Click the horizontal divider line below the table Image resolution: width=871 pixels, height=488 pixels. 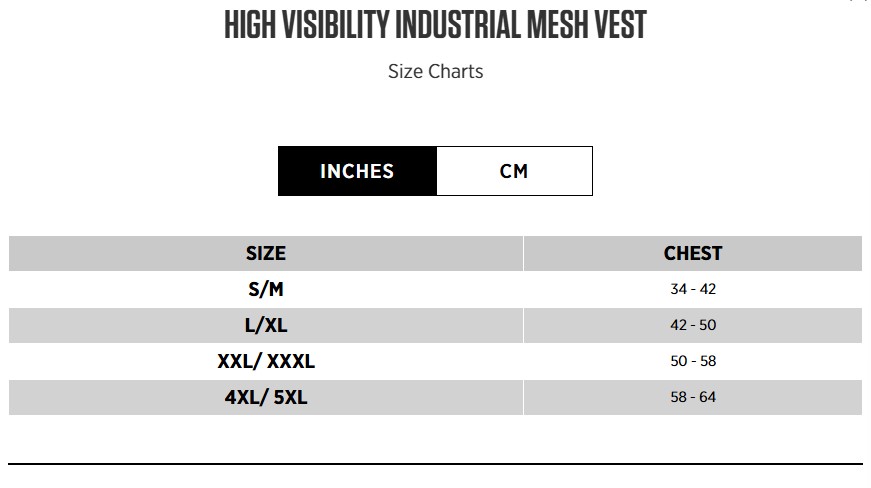(435, 464)
